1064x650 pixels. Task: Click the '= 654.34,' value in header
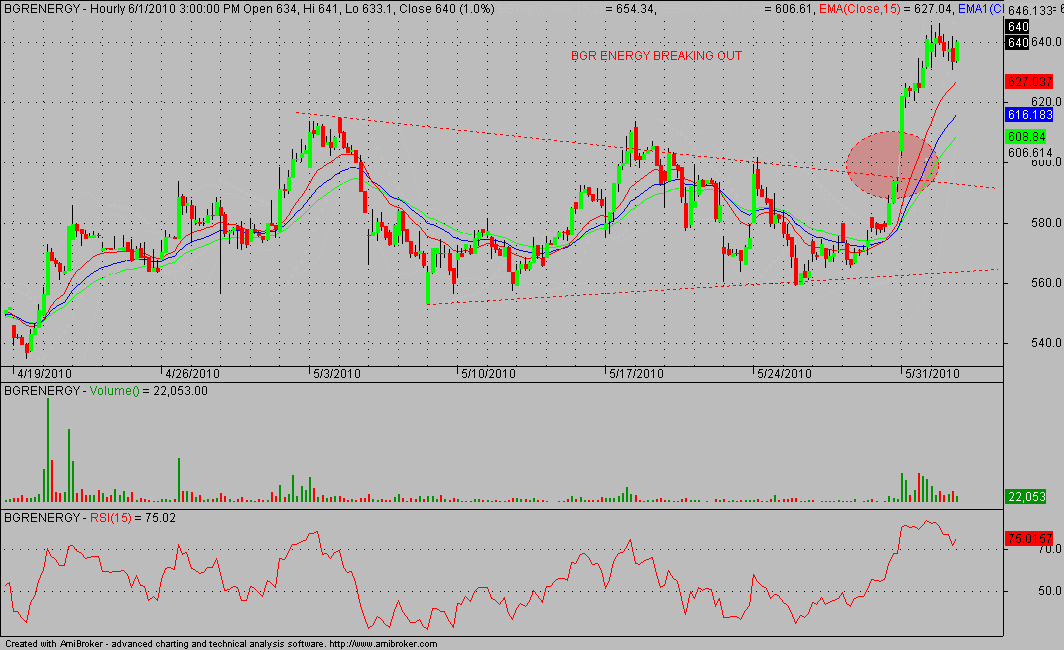630,9
